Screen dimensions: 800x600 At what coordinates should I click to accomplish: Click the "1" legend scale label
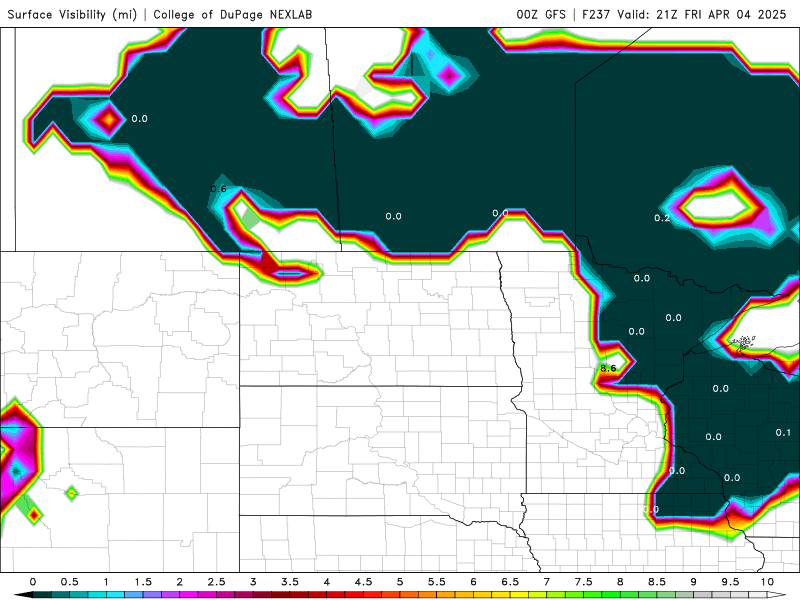point(106,582)
